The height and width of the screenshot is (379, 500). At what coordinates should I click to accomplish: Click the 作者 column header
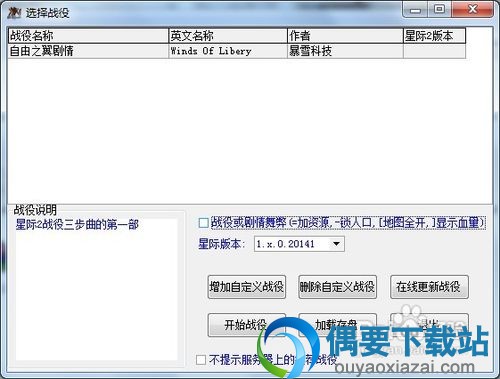(x=345, y=36)
